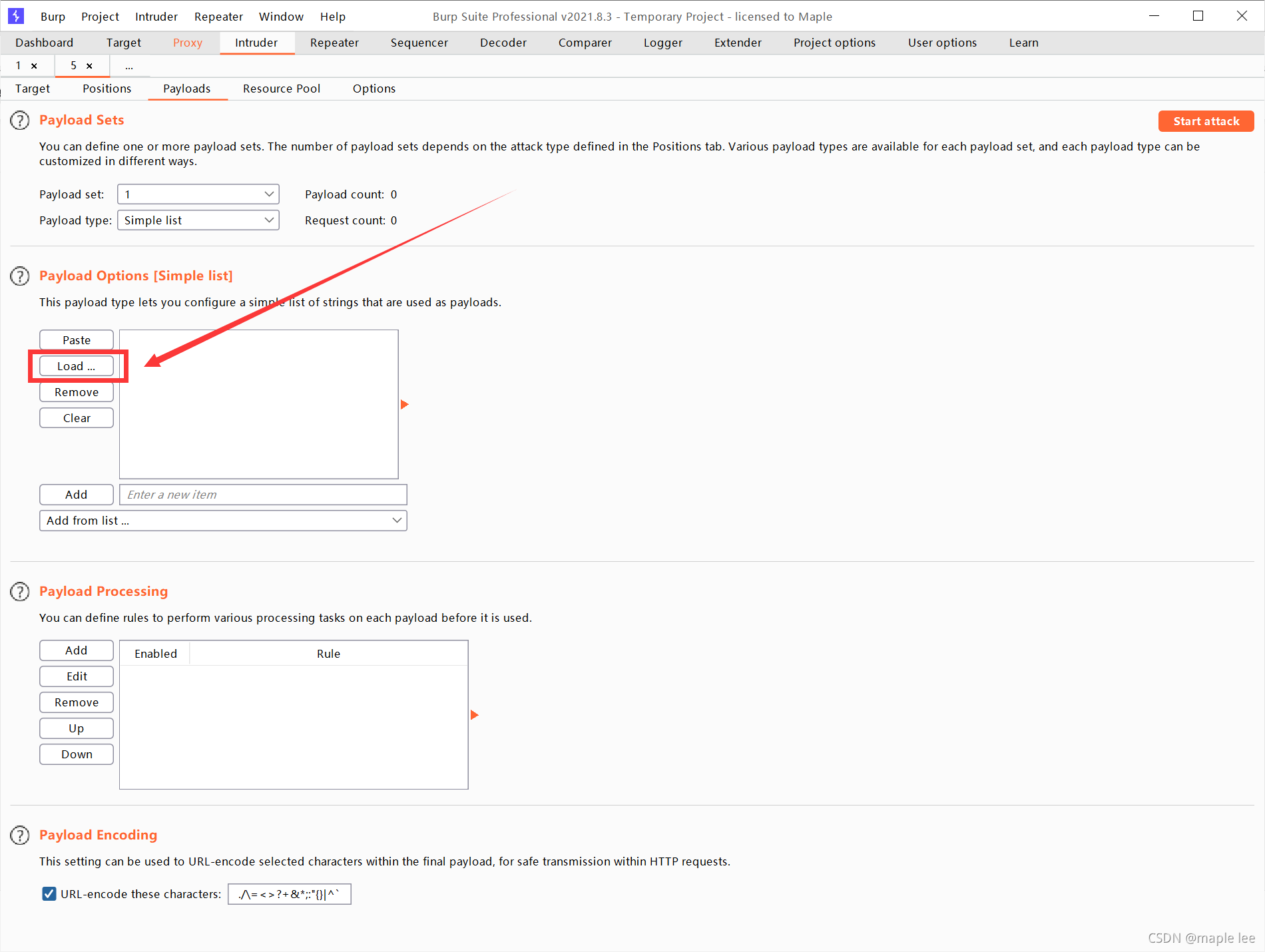Switch to the Target main tab
Viewport: 1265px width, 952px height.
(x=124, y=43)
